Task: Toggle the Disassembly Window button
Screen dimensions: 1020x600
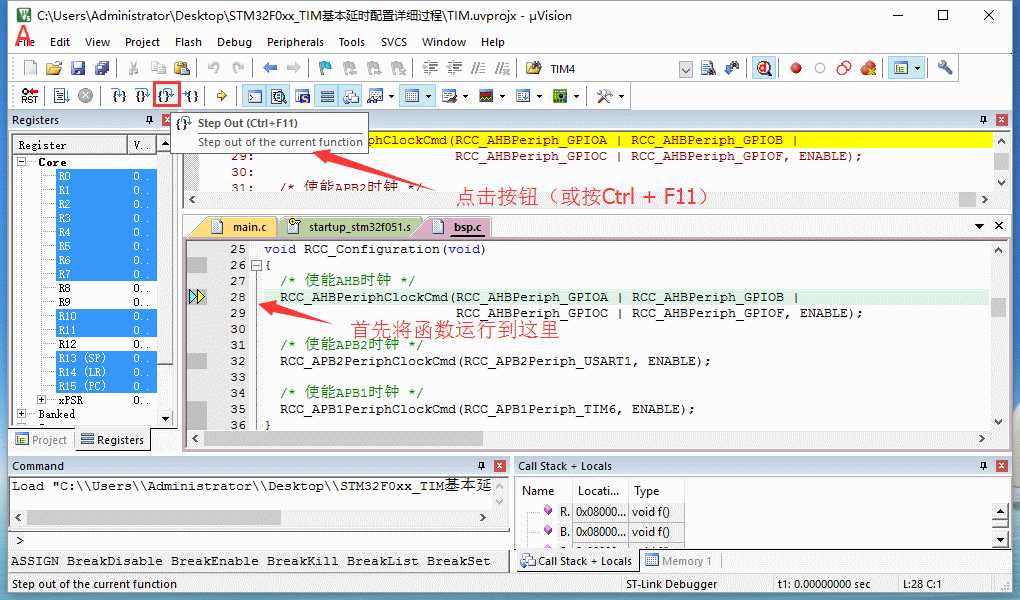Action: 278,96
